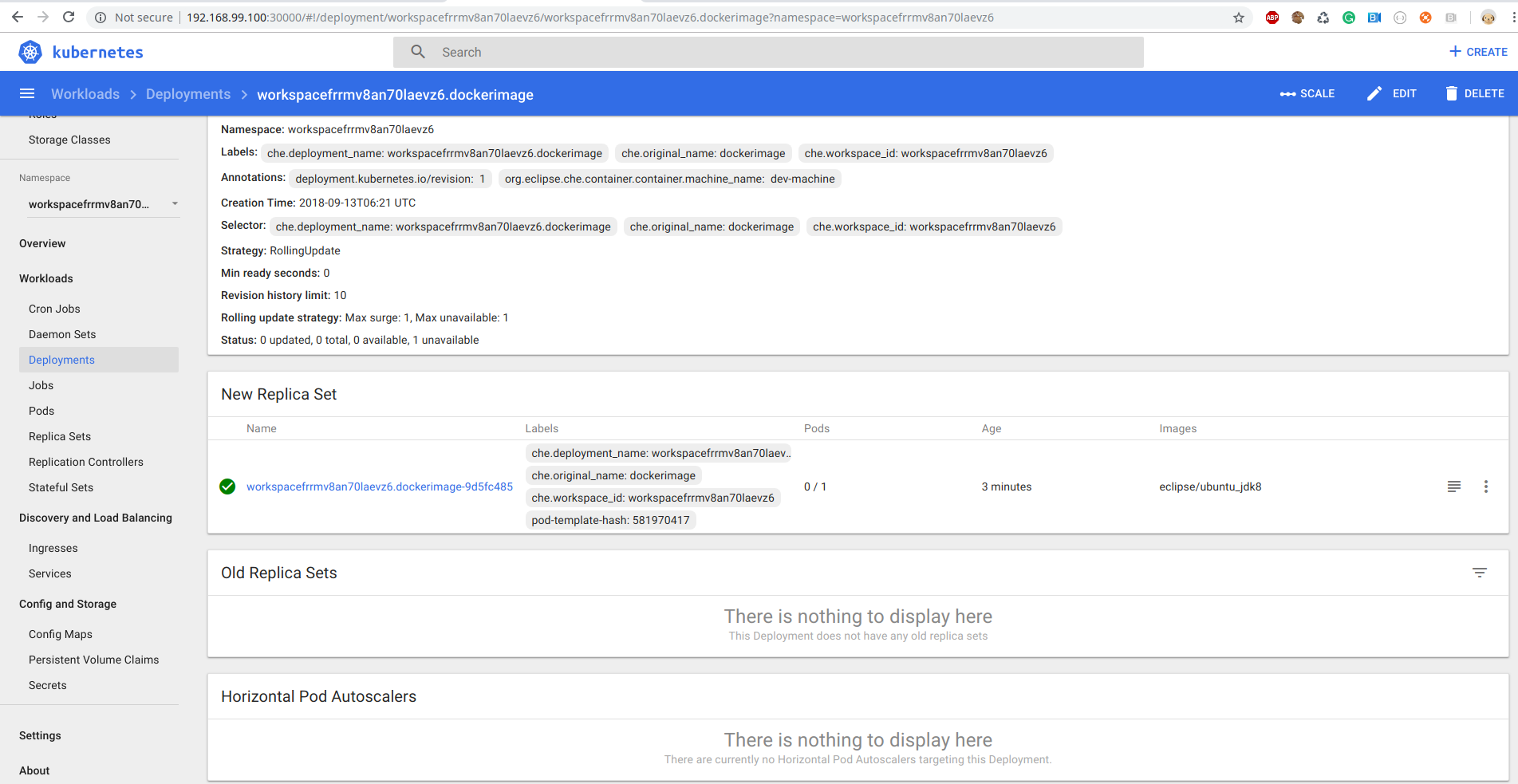The image size is (1518, 784).
Task: Open logs icon for dockerimage replica set
Action: click(1454, 487)
